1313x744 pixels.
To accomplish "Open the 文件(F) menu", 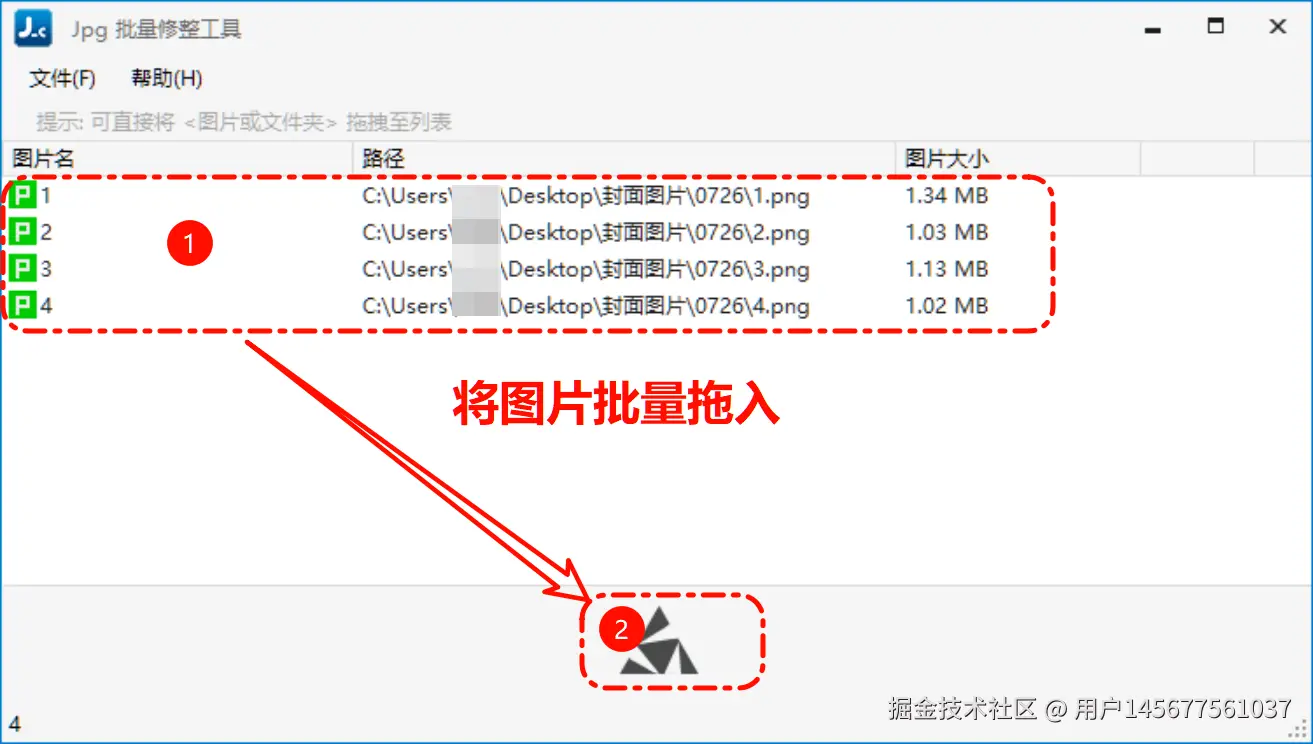I will [62, 78].
